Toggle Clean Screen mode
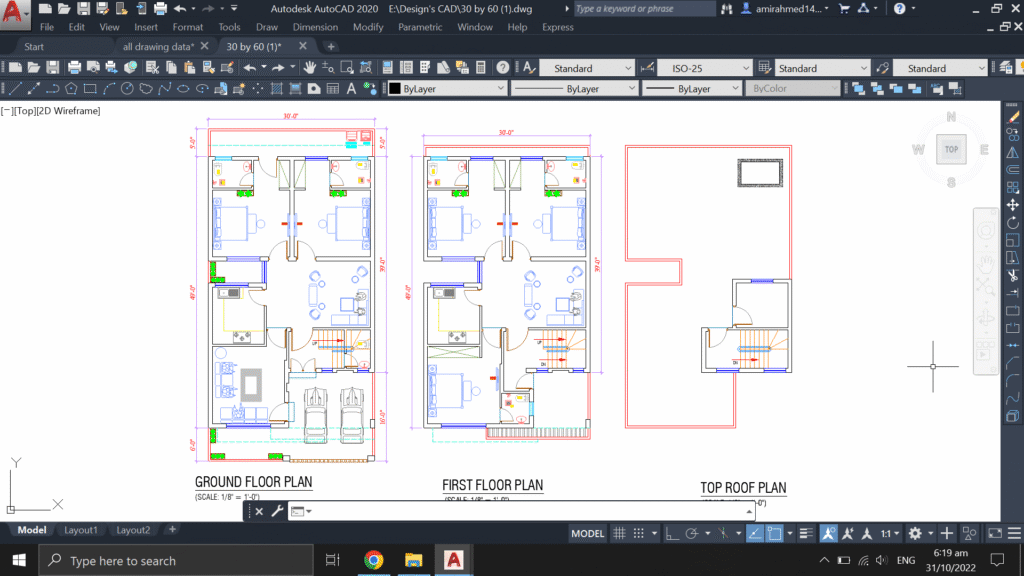Viewport: 1024px width, 576px height. pyautogui.click(x=995, y=534)
